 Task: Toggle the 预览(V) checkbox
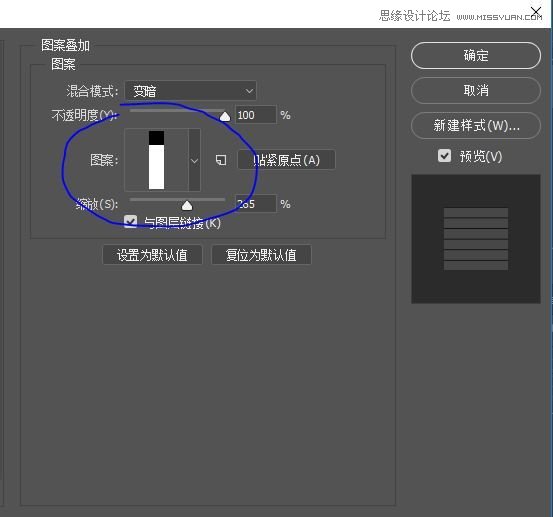point(444,156)
